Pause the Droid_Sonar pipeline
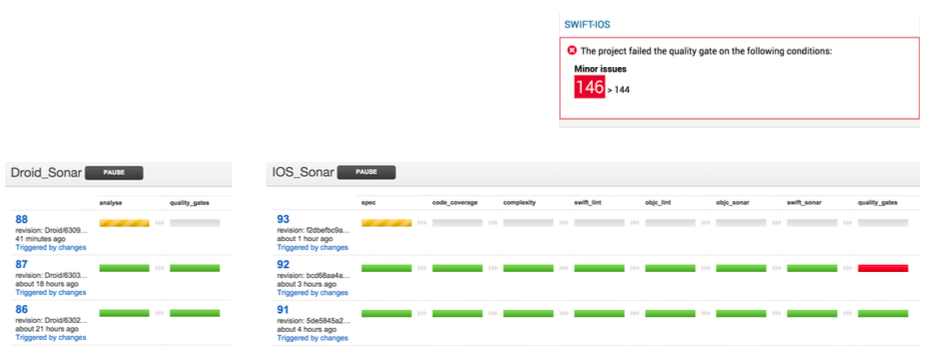Screen dimensions: 945x360 point(114,173)
